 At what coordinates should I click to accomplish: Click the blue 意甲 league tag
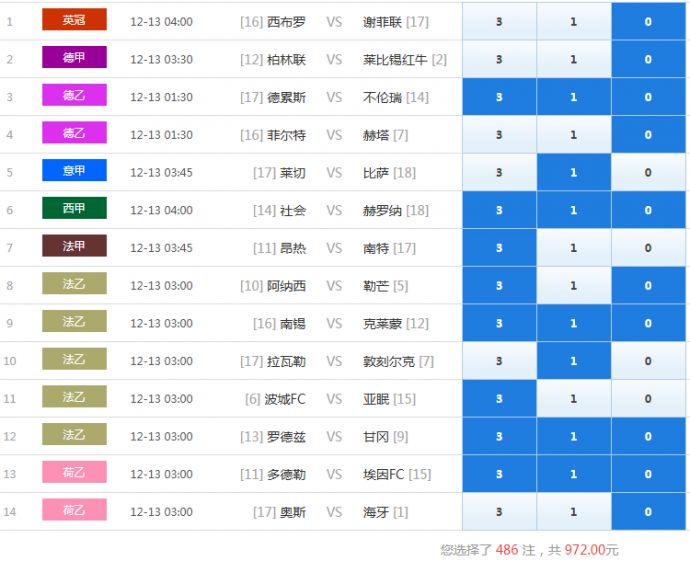coord(74,171)
